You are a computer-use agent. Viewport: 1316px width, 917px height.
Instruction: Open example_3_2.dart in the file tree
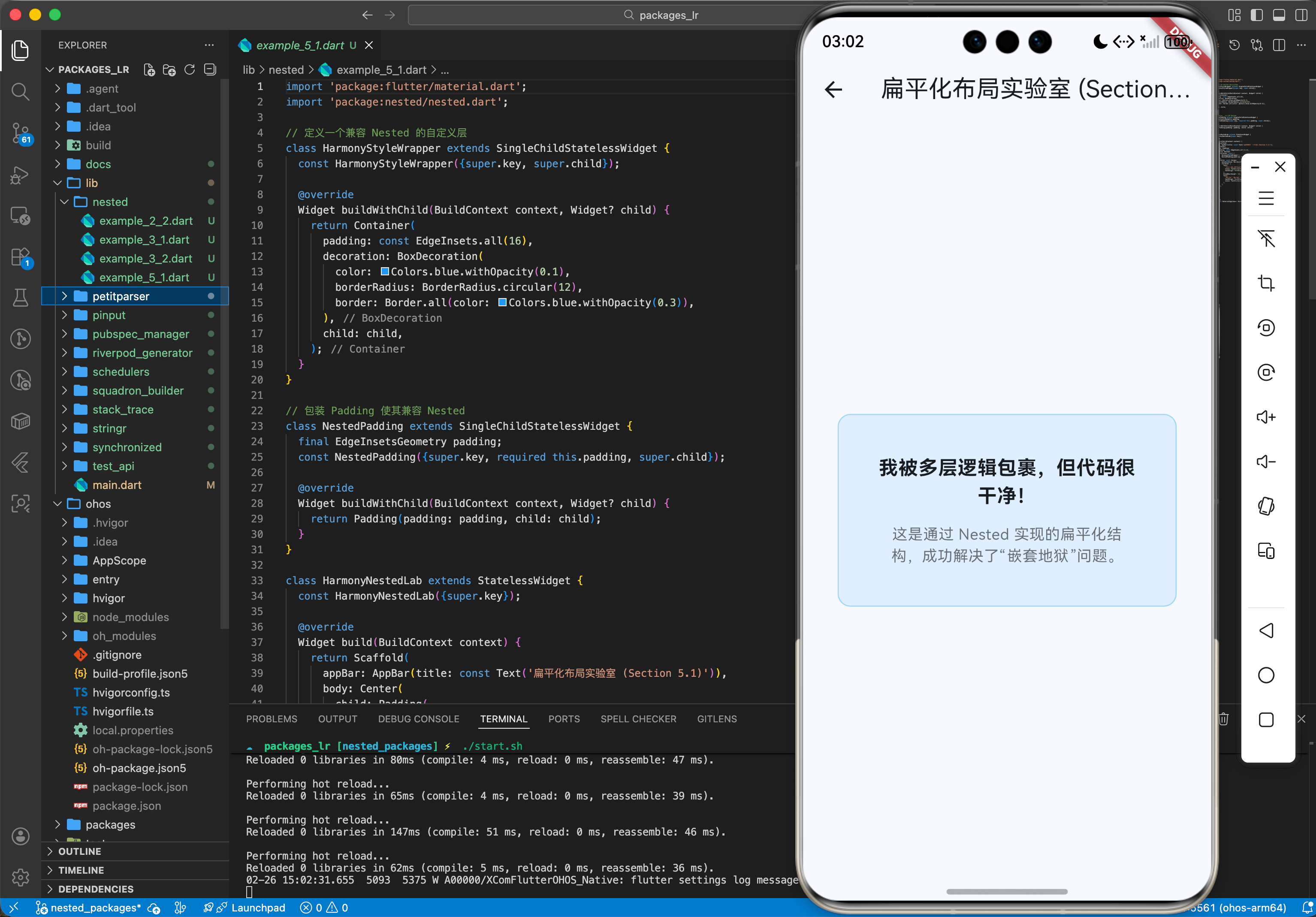pos(135,259)
